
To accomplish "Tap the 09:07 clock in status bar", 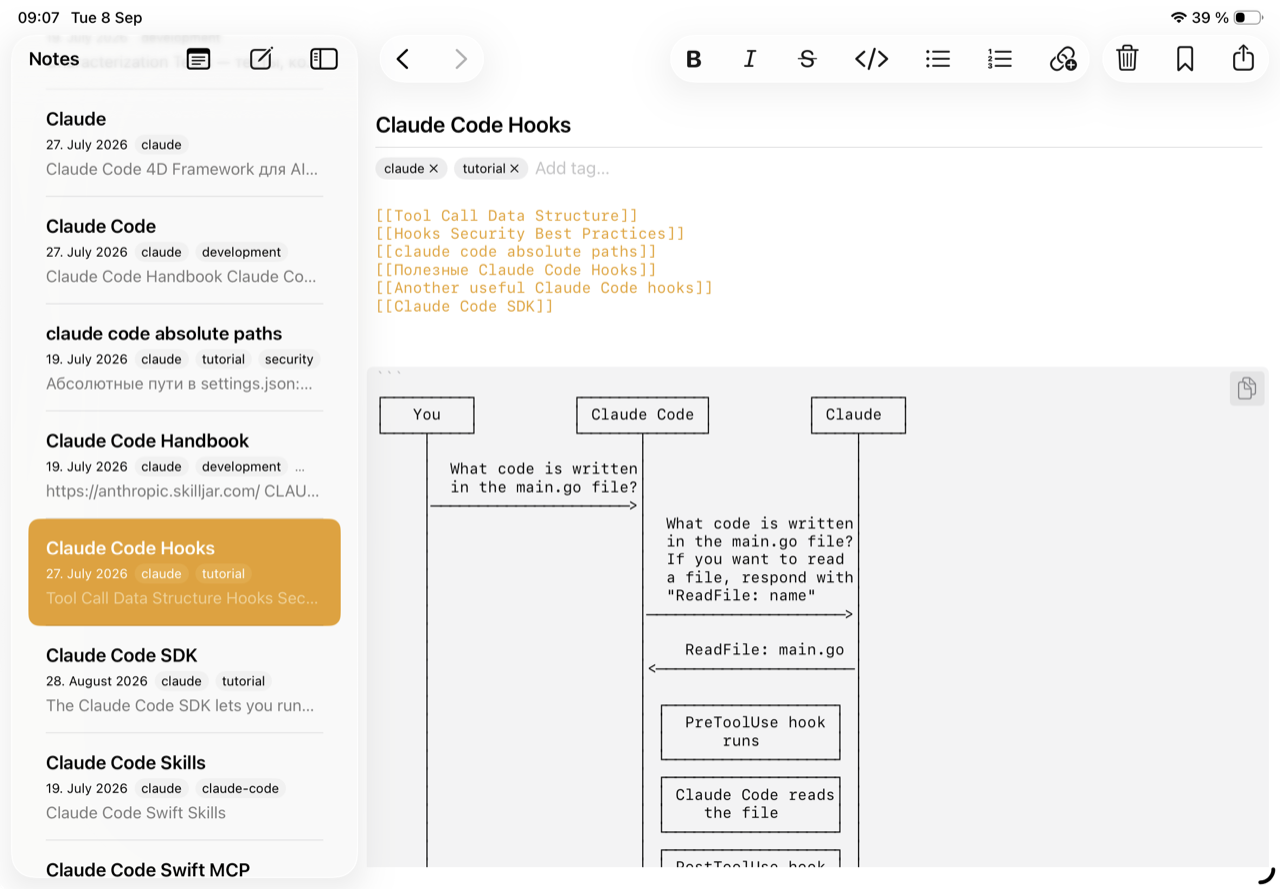I will coord(39,17).
